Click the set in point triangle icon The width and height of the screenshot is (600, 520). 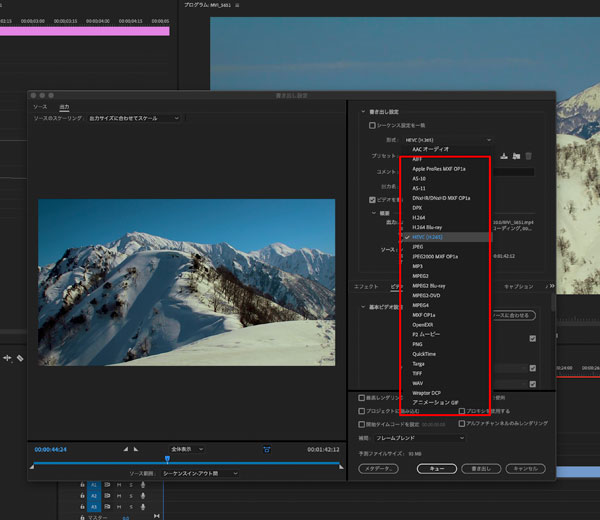click(126, 449)
